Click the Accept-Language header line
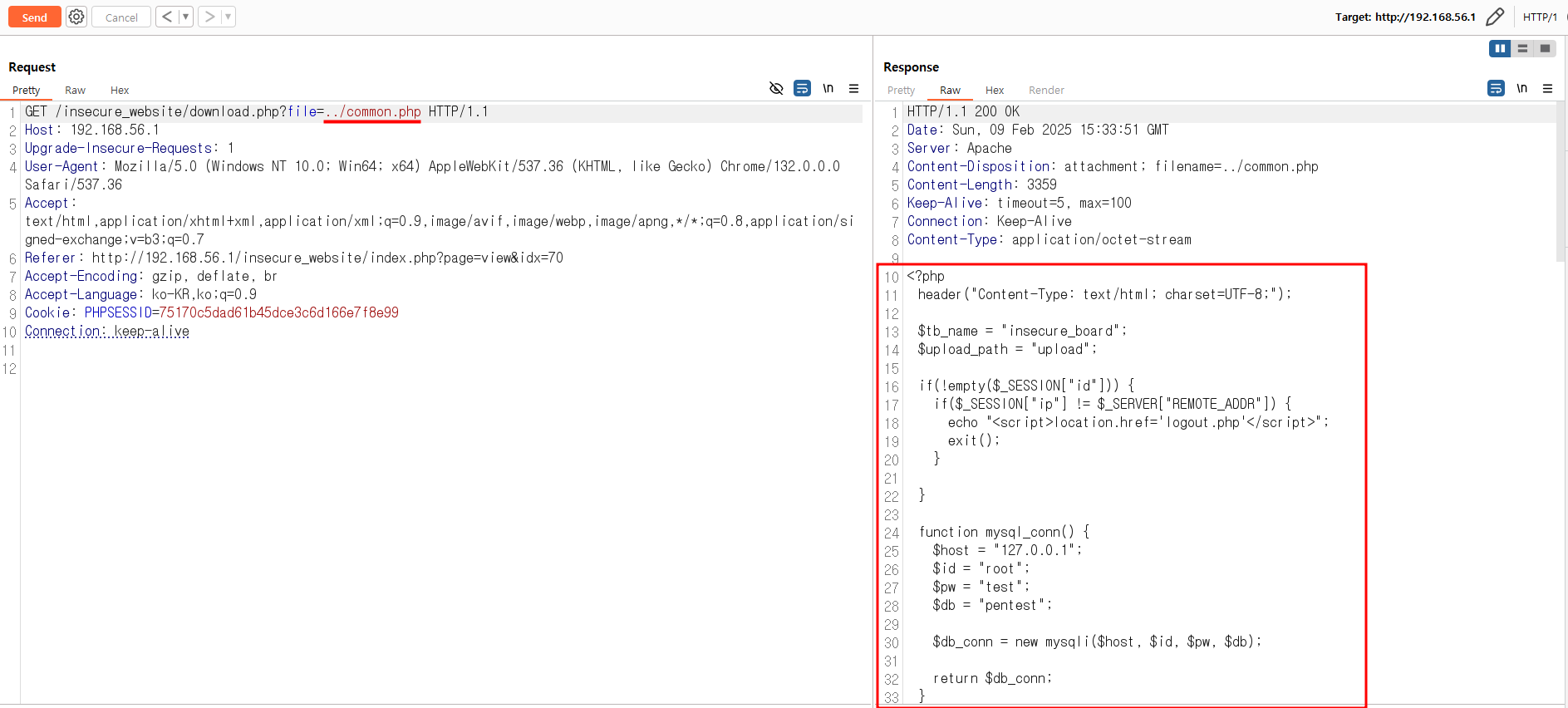1568x708 pixels. pos(140,294)
